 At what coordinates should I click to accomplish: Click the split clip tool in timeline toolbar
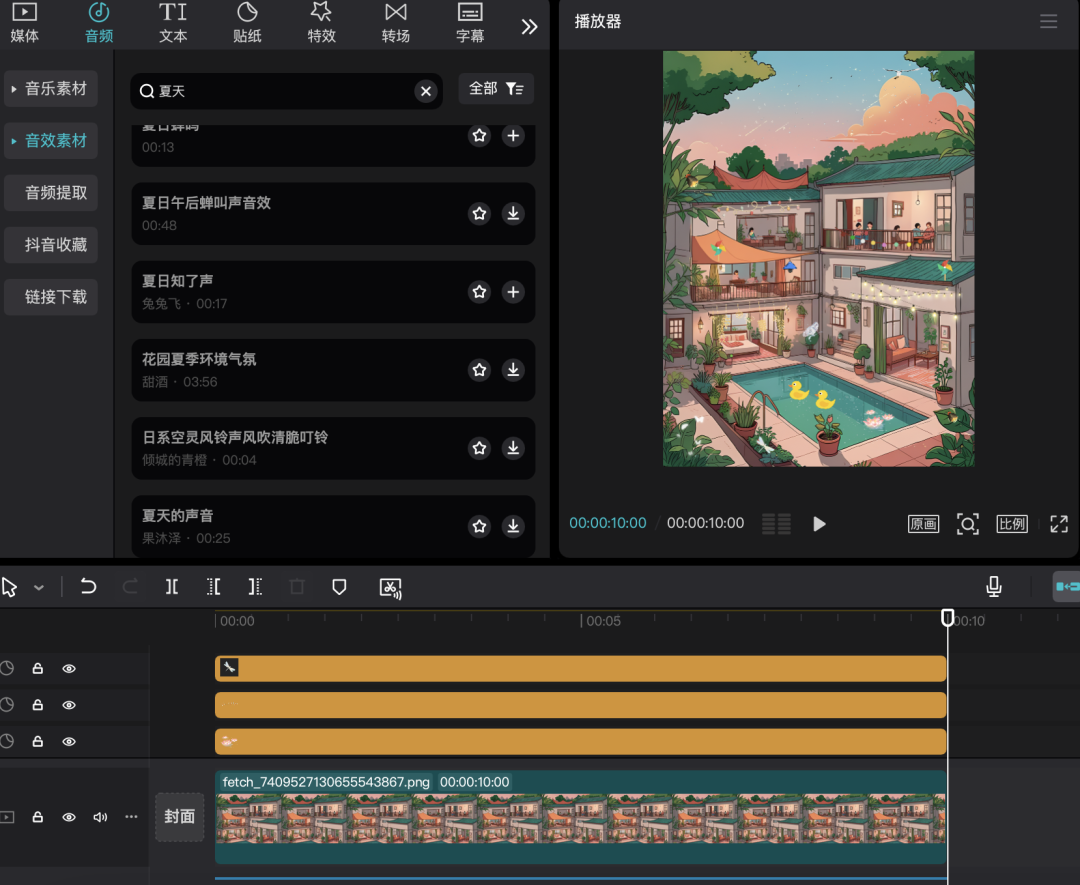[x=172, y=587]
